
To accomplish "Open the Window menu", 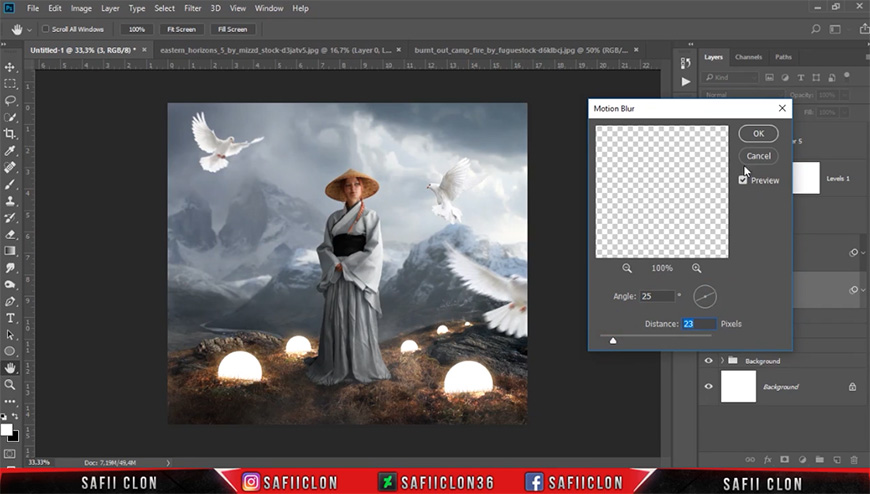I will tap(269, 8).
